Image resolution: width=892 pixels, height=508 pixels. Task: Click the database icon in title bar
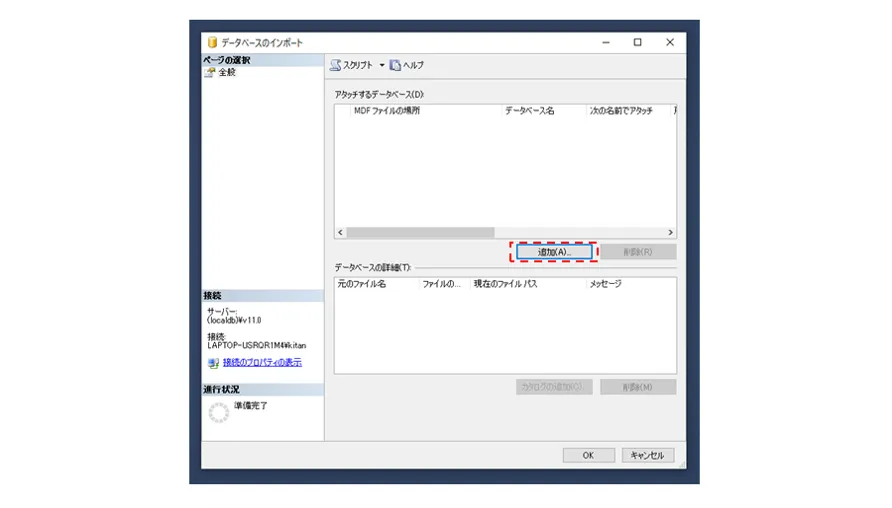pyautogui.click(x=212, y=43)
